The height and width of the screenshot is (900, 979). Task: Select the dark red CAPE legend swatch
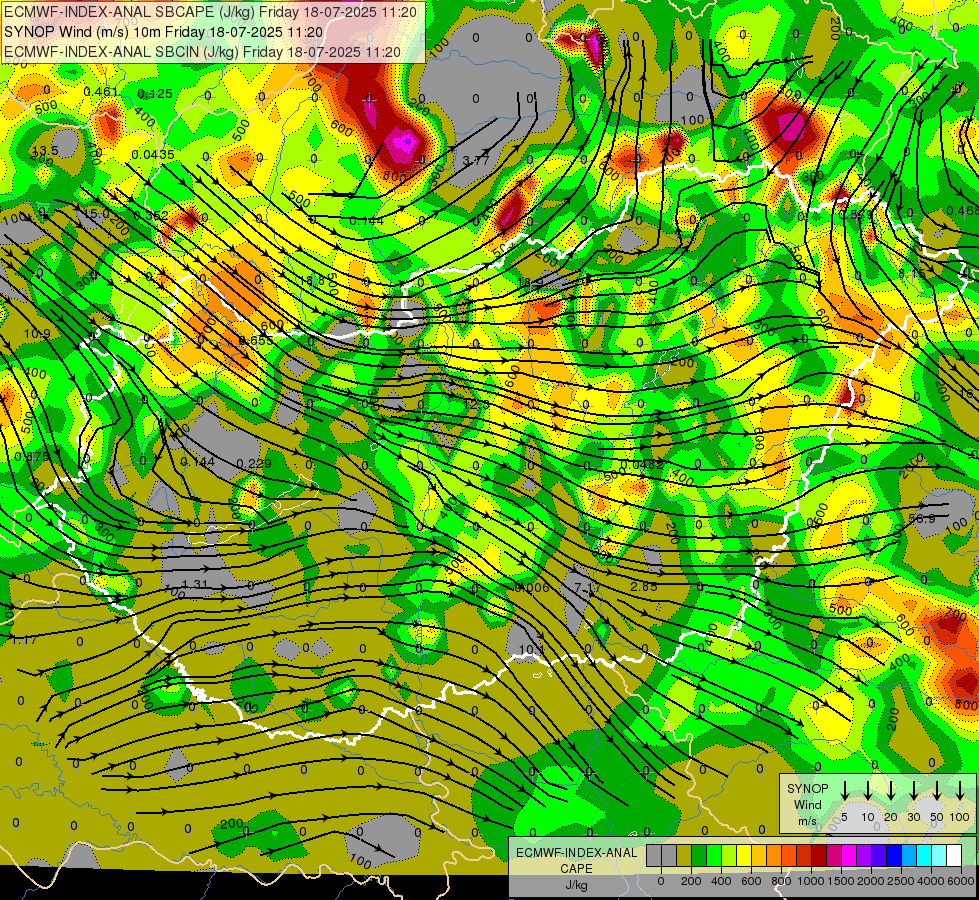(819, 856)
